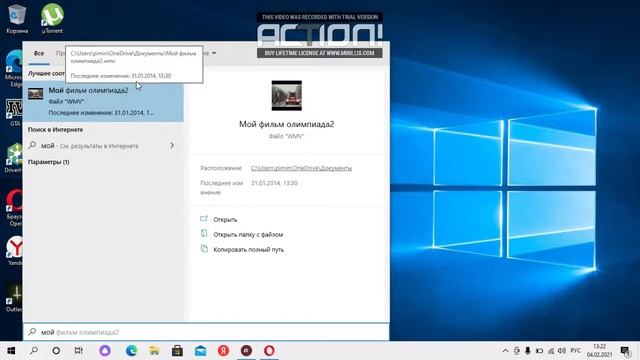Click the open folder location icon
The image size is (640, 360).
click(x=204, y=233)
